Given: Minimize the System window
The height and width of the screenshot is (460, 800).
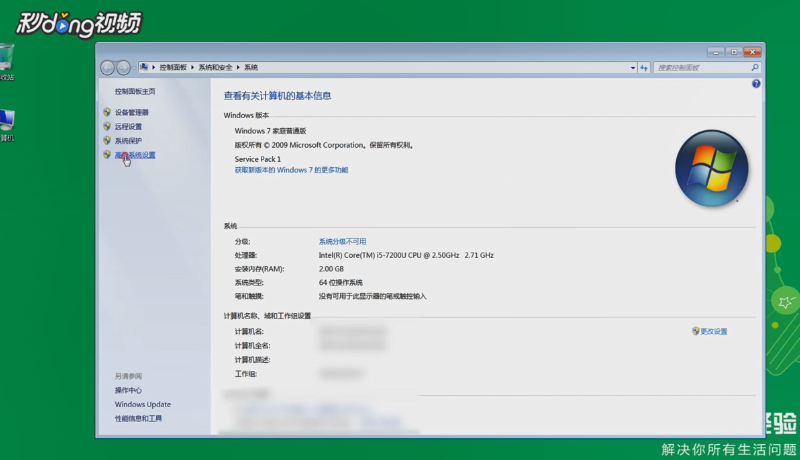Looking at the screenshot, I should (715, 52).
